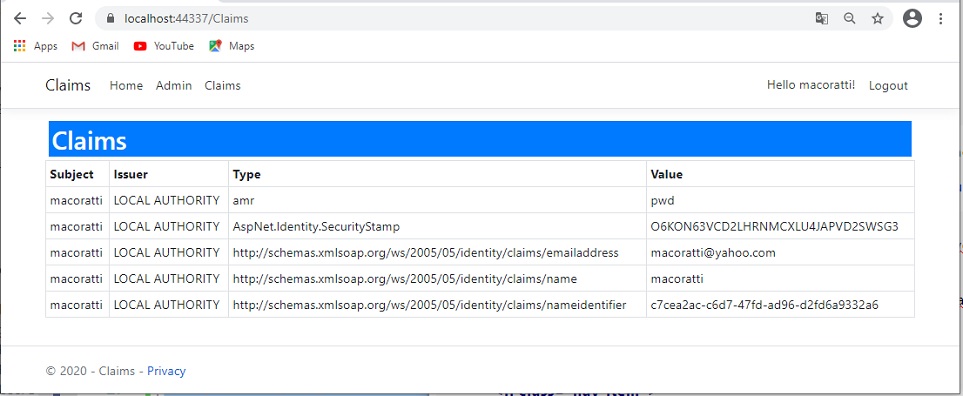This screenshot has width=963, height=396.
Task: Go to Admin nav item
Action: (x=174, y=86)
